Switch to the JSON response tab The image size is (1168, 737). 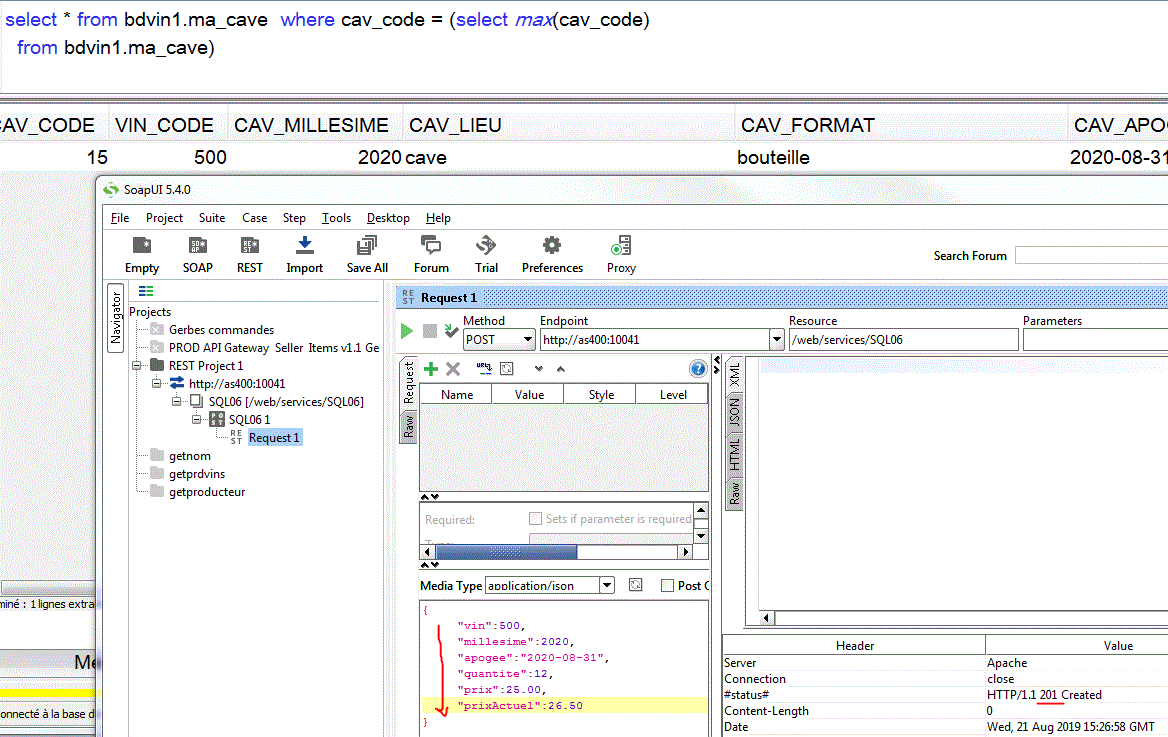734,413
